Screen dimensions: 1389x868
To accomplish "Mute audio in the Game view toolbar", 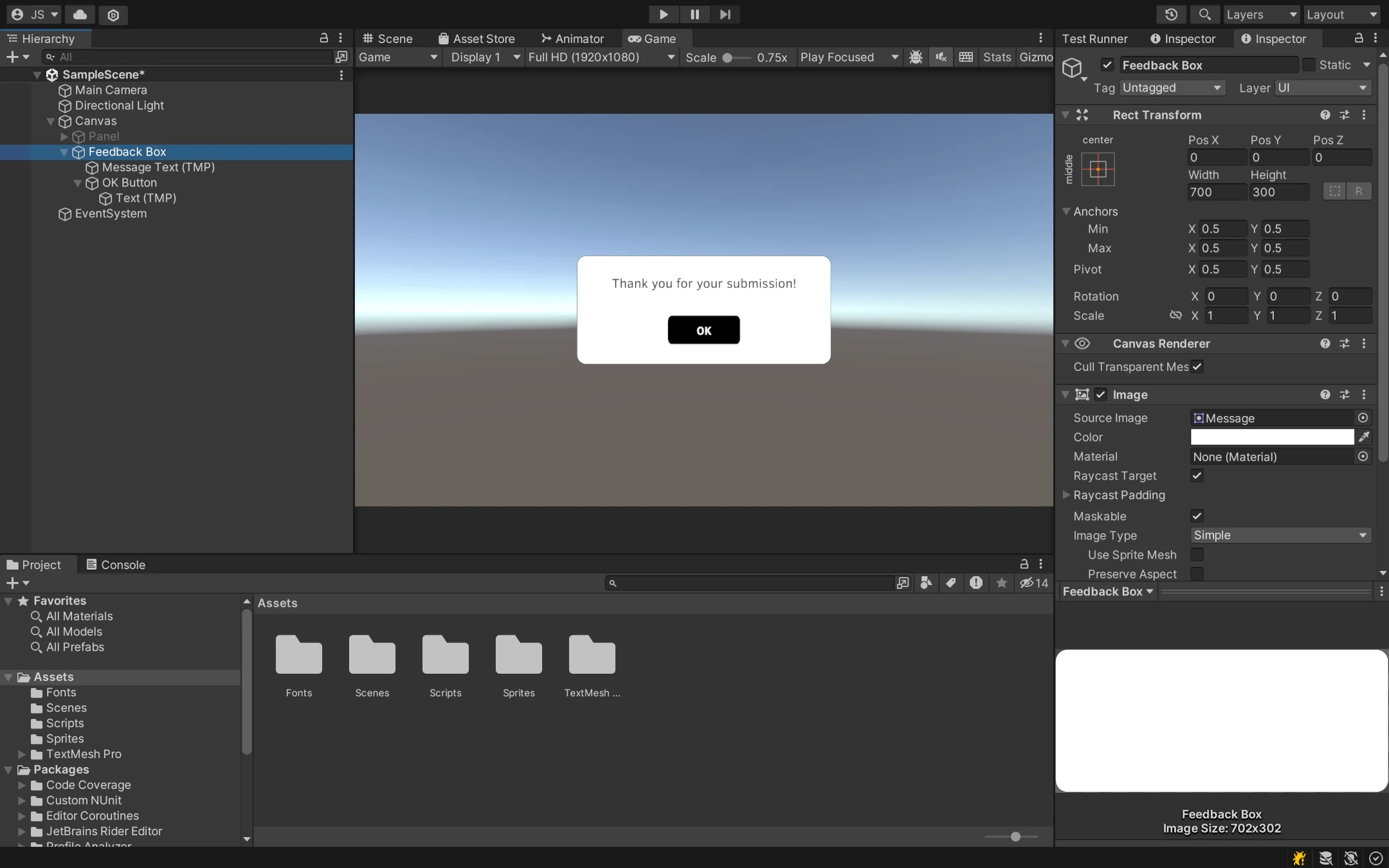I will pos(940,57).
